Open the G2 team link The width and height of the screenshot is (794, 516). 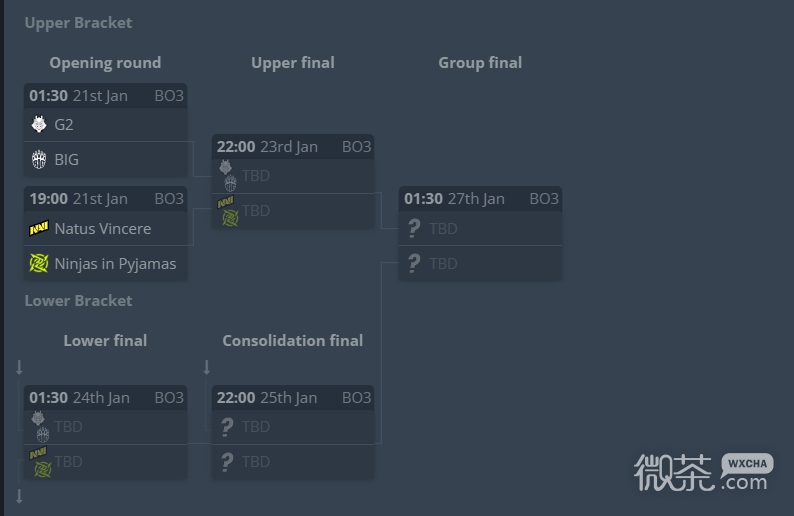click(x=64, y=125)
